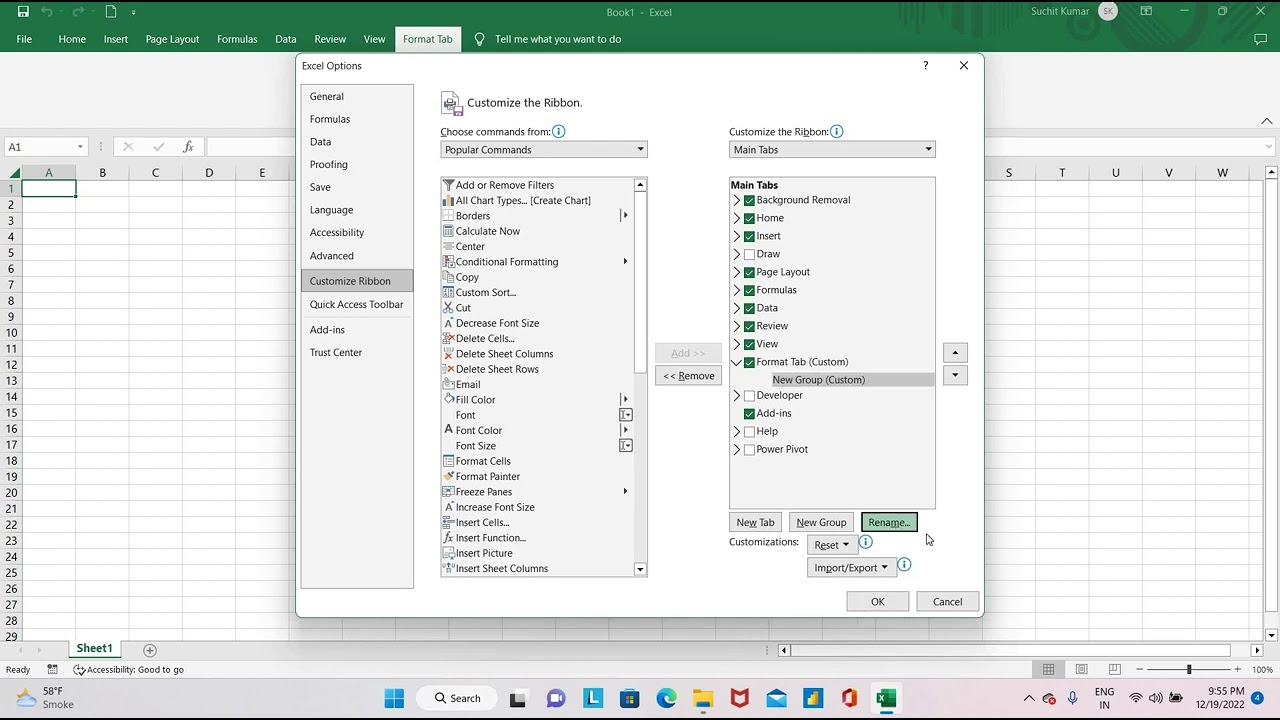
Task: Open the Reset dropdown button
Action: point(832,545)
